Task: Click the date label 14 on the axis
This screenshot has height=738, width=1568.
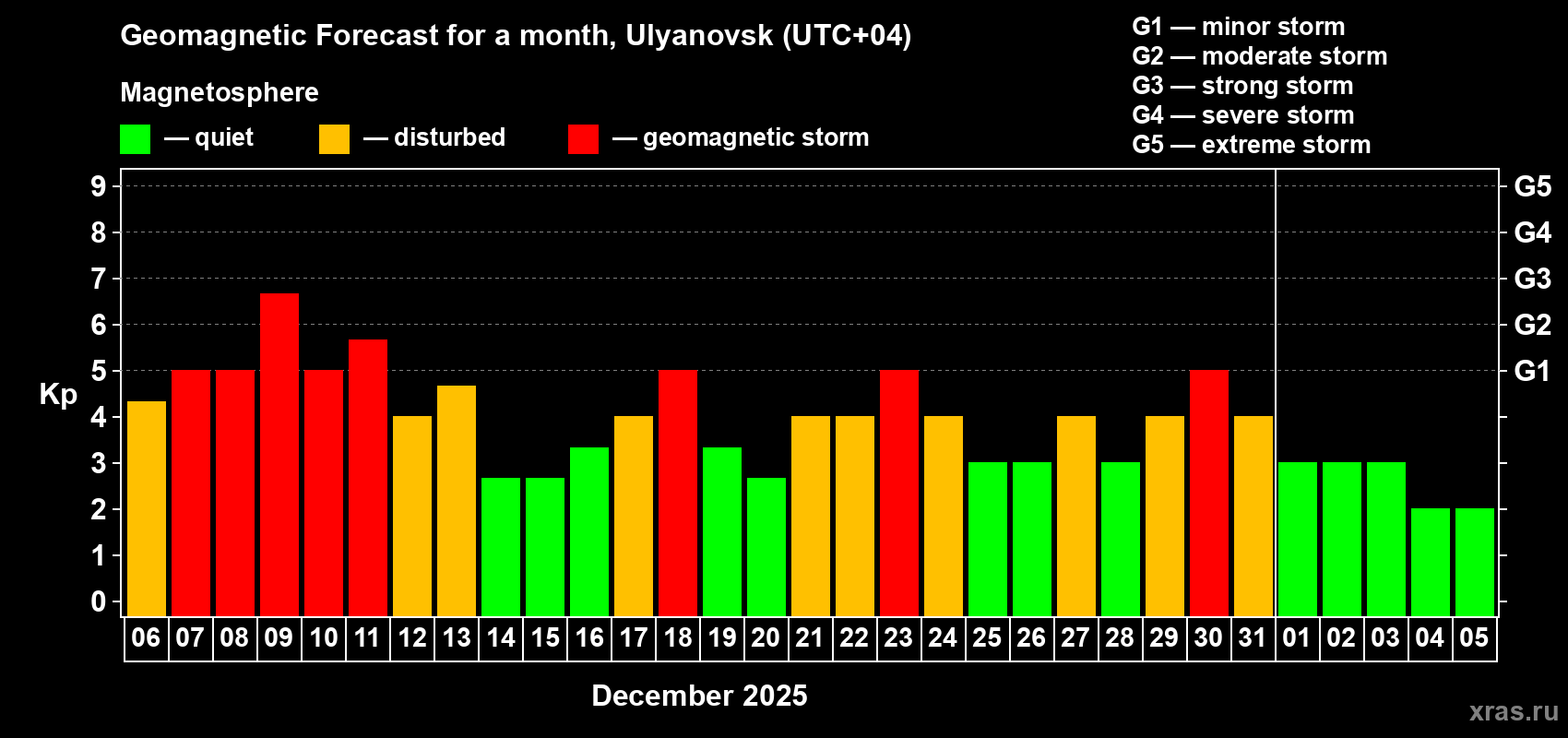Action: (501, 637)
